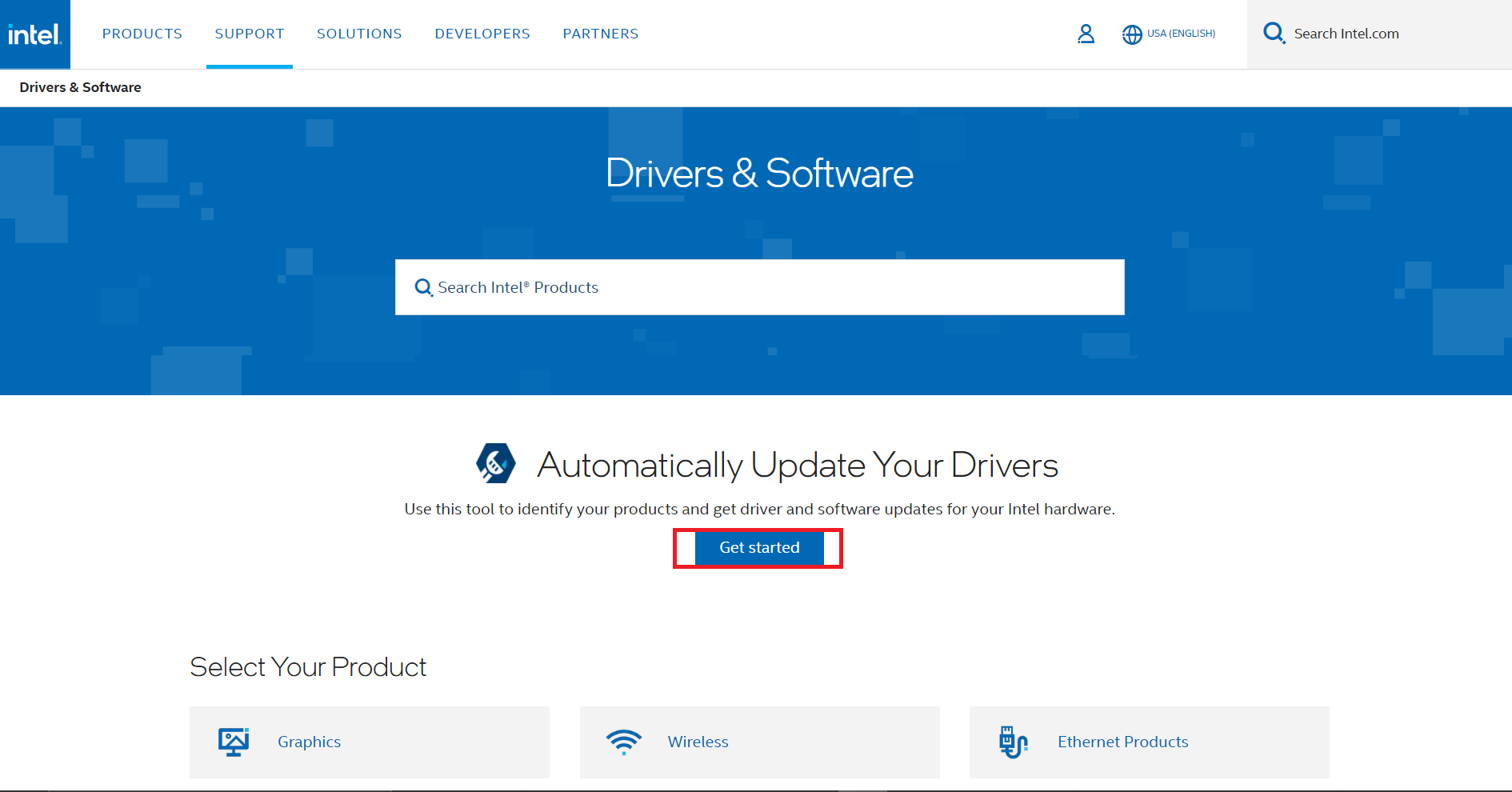Click the magnifier icon in product search
The width and height of the screenshot is (1512, 792).
(x=423, y=287)
